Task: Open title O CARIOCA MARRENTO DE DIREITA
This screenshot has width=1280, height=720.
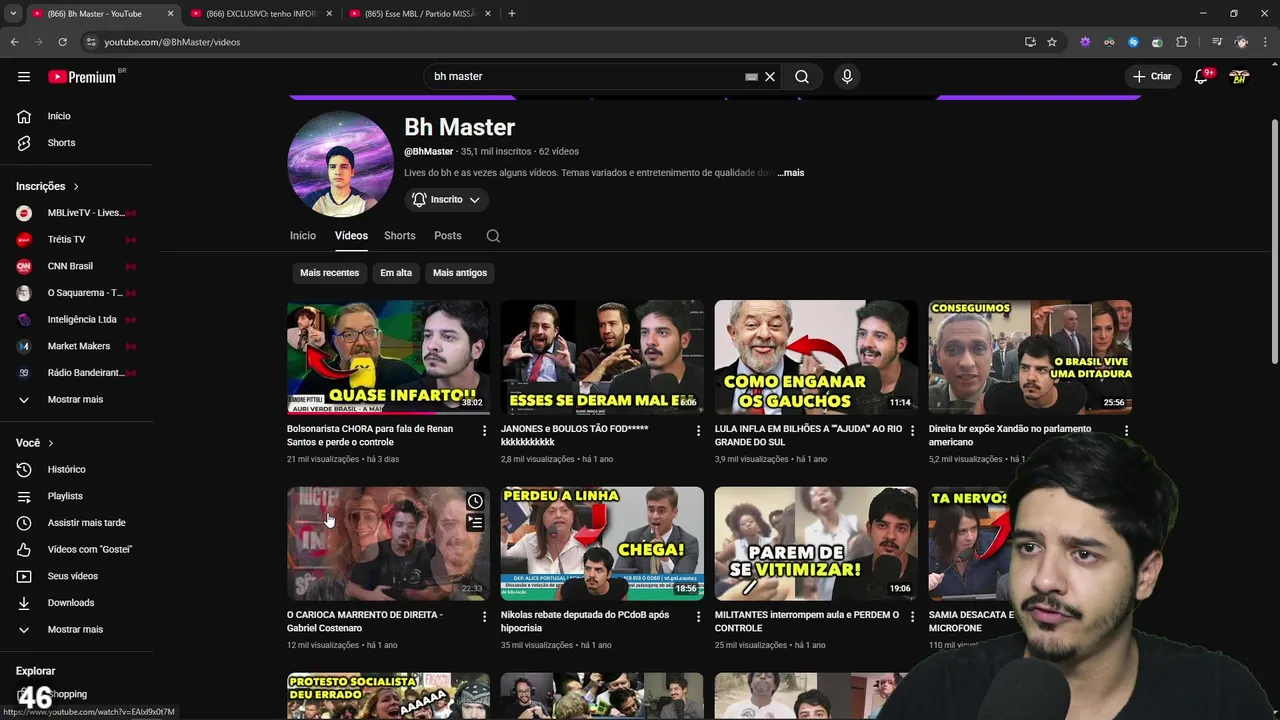Action: (365, 622)
